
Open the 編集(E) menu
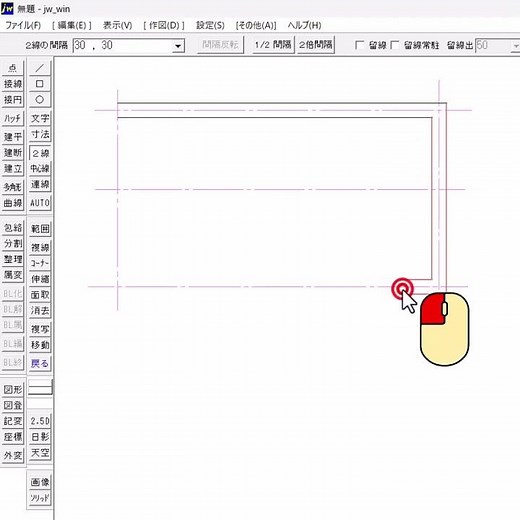point(72,25)
